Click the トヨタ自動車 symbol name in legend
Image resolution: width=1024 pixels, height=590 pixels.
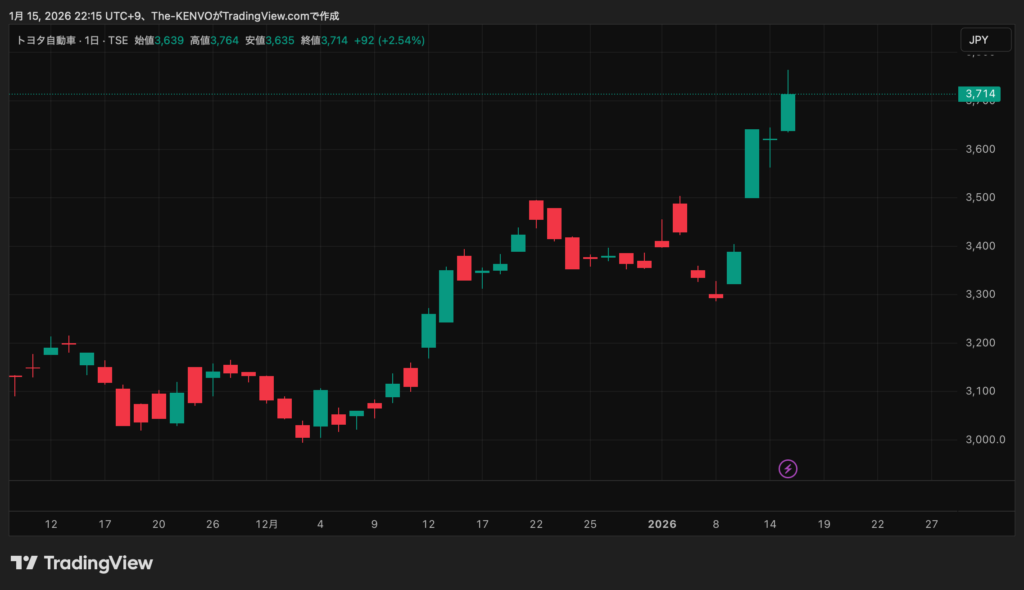(47, 40)
